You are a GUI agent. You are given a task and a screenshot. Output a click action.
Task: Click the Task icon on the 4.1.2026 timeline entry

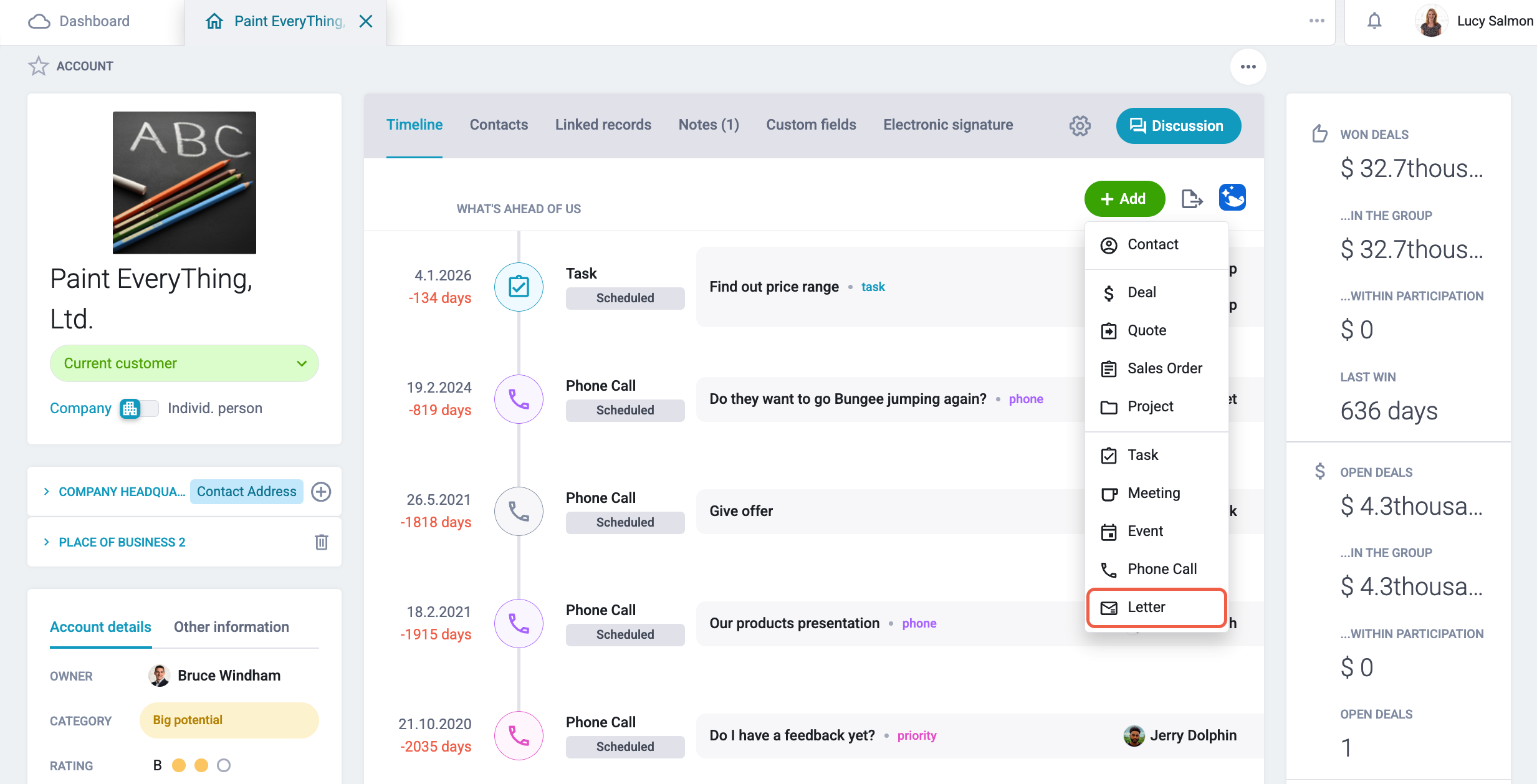click(x=519, y=287)
